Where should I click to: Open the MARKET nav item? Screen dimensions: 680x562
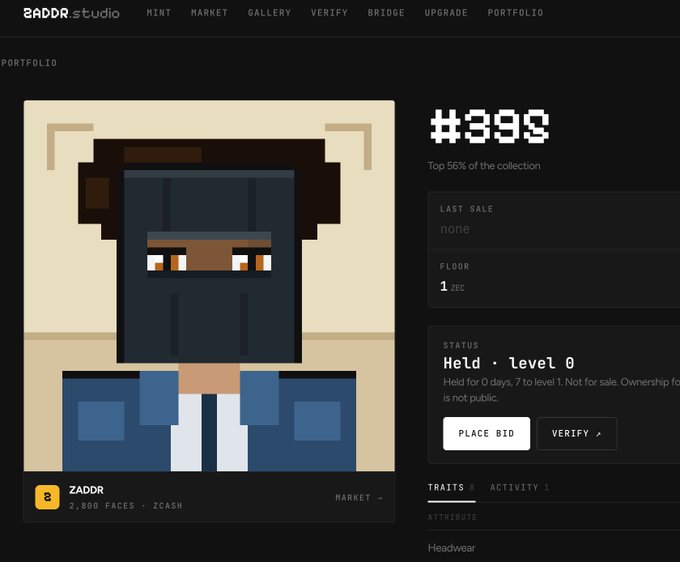[x=209, y=13]
